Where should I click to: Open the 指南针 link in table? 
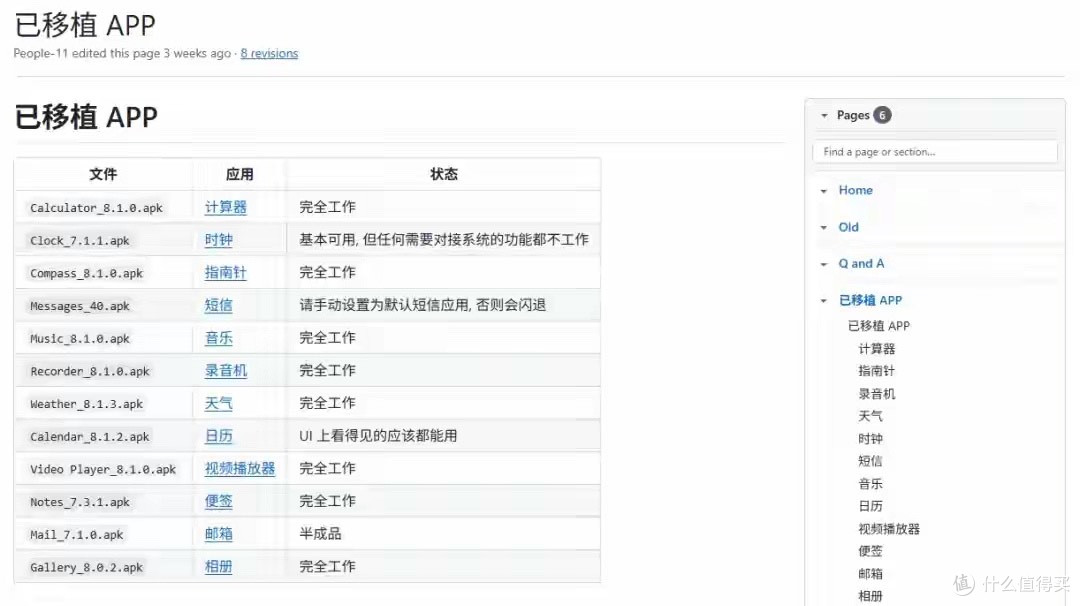pos(225,273)
